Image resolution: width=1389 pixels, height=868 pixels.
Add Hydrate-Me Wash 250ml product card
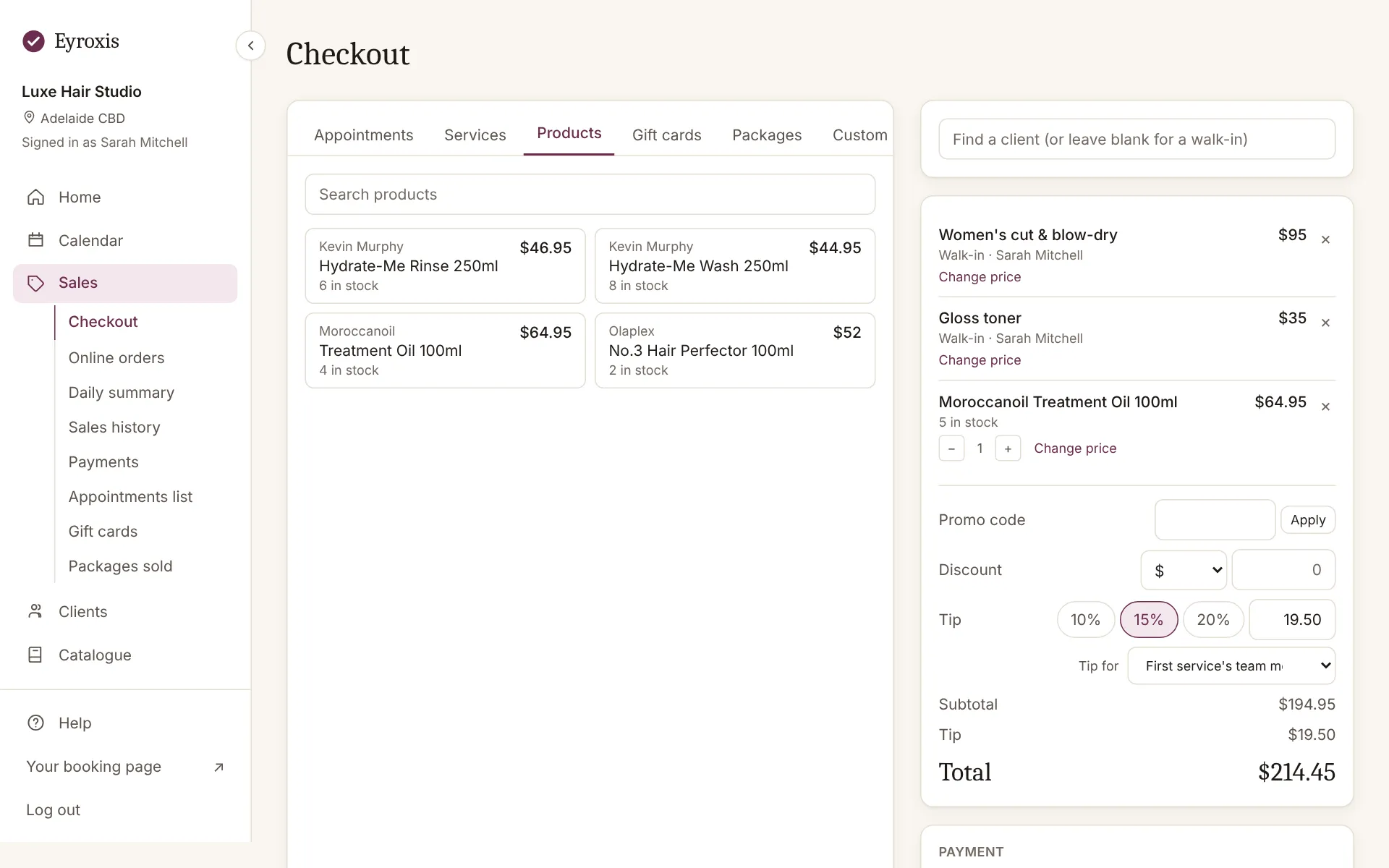pos(735,266)
